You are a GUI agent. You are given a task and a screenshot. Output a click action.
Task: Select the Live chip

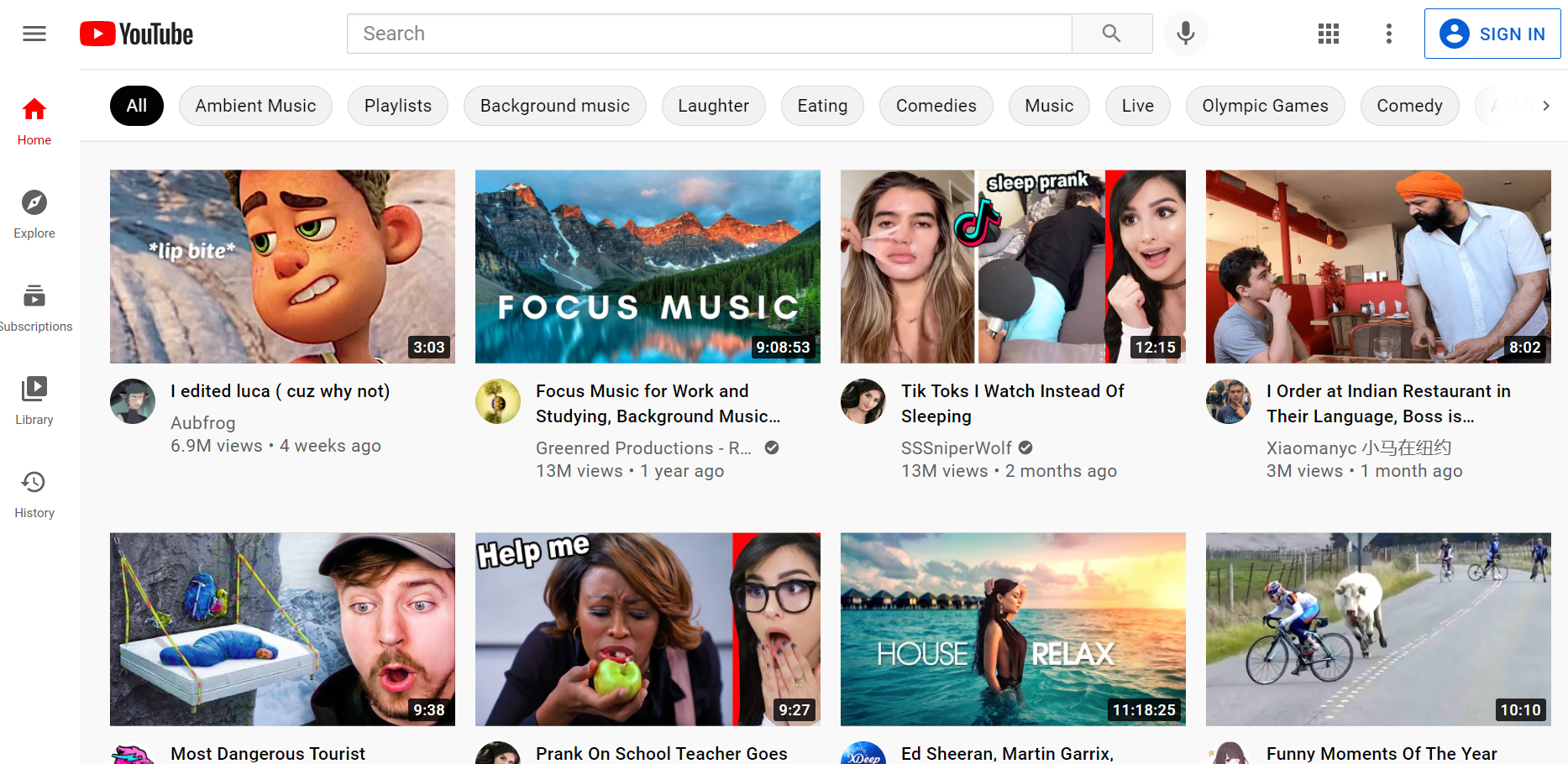point(1138,106)
